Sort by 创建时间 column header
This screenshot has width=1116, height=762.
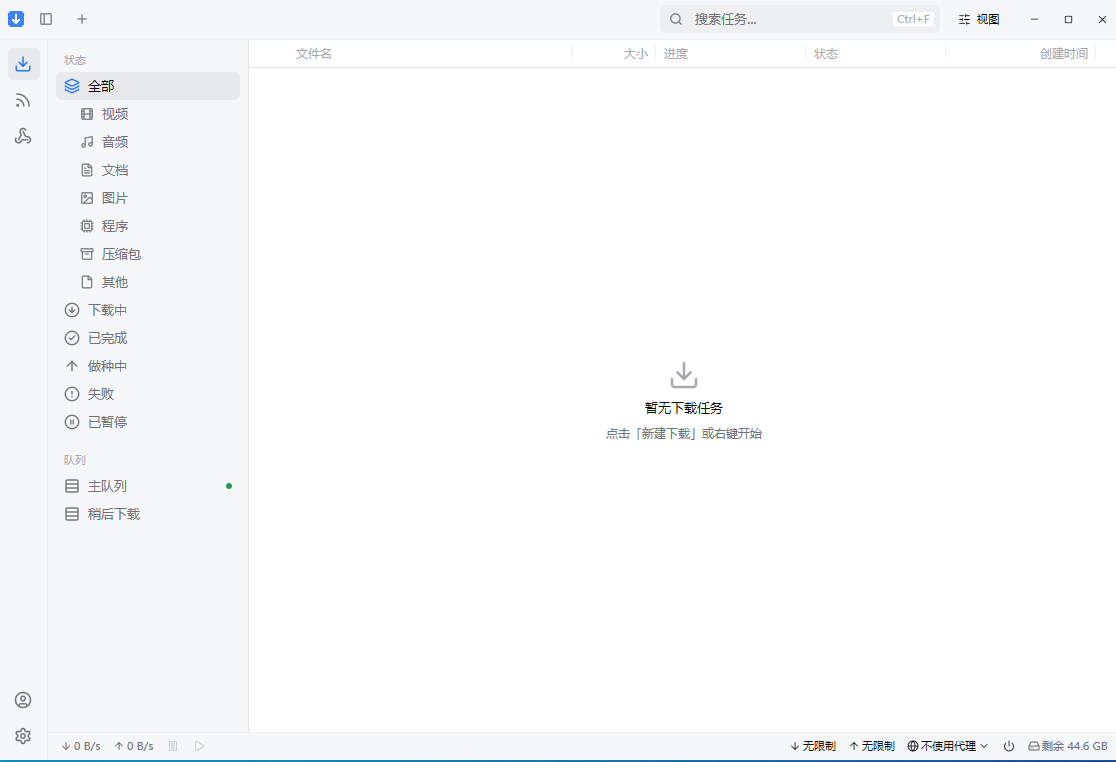coord(1064,54)
